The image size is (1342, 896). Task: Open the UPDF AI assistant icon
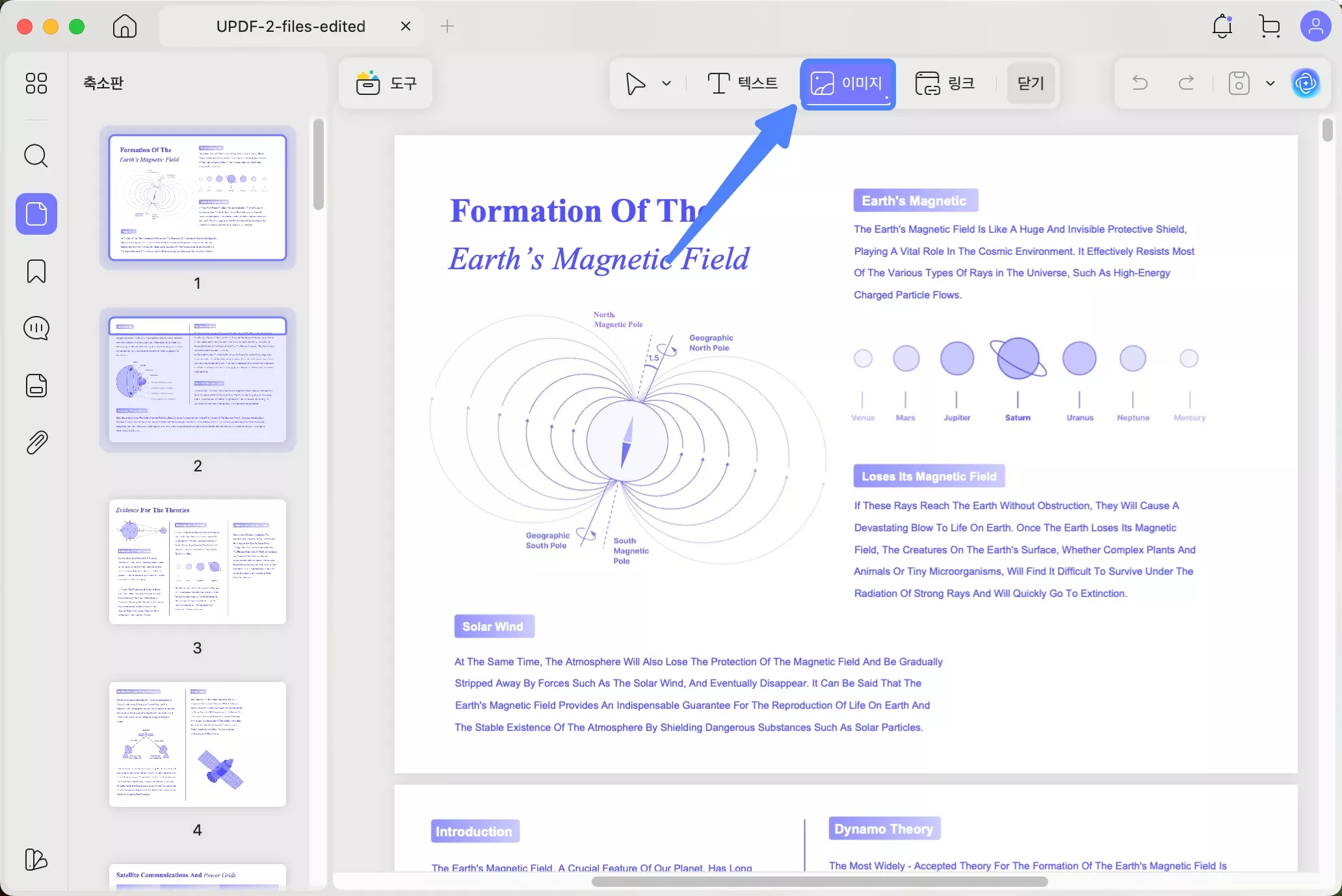click(1306, 83)
